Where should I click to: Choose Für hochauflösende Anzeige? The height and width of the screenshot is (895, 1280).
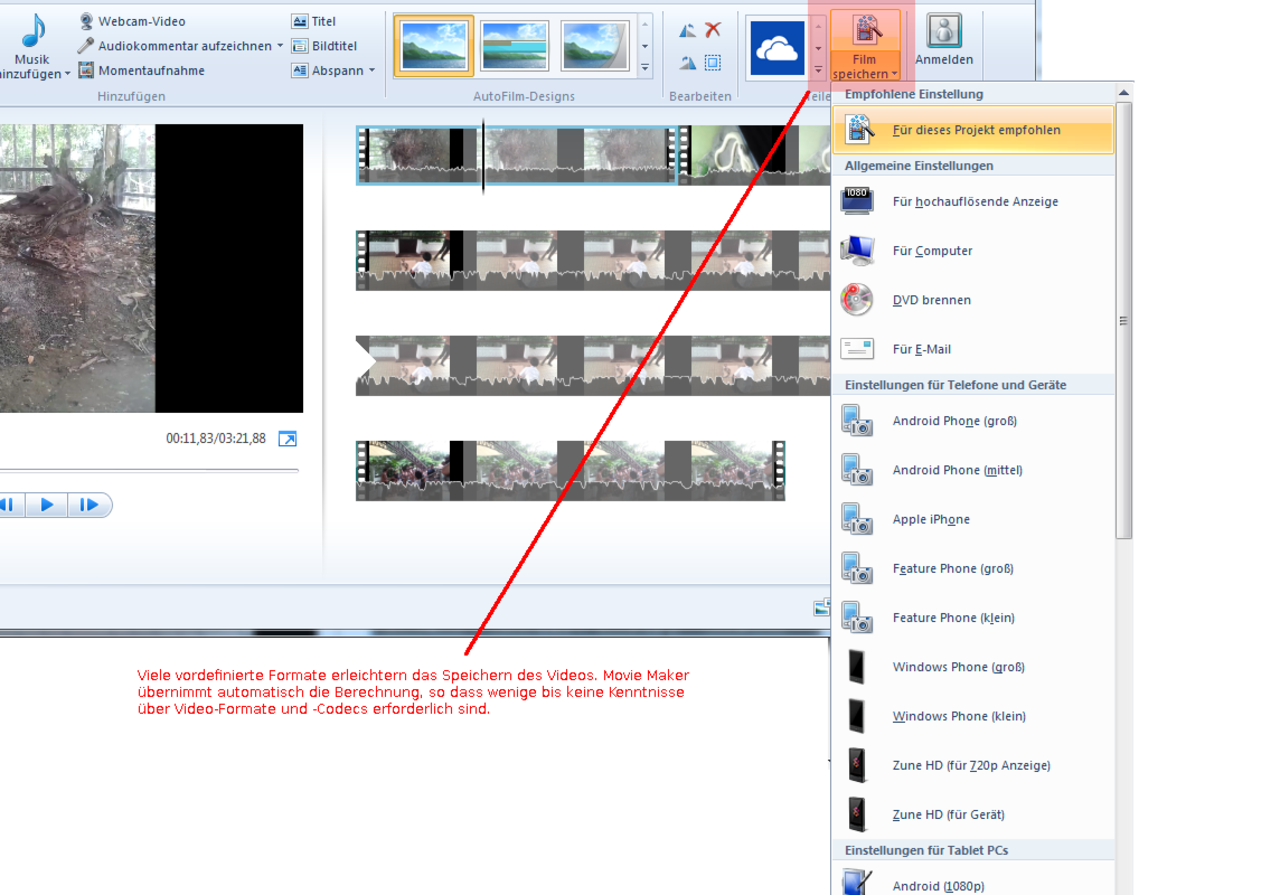pos(973,202)
